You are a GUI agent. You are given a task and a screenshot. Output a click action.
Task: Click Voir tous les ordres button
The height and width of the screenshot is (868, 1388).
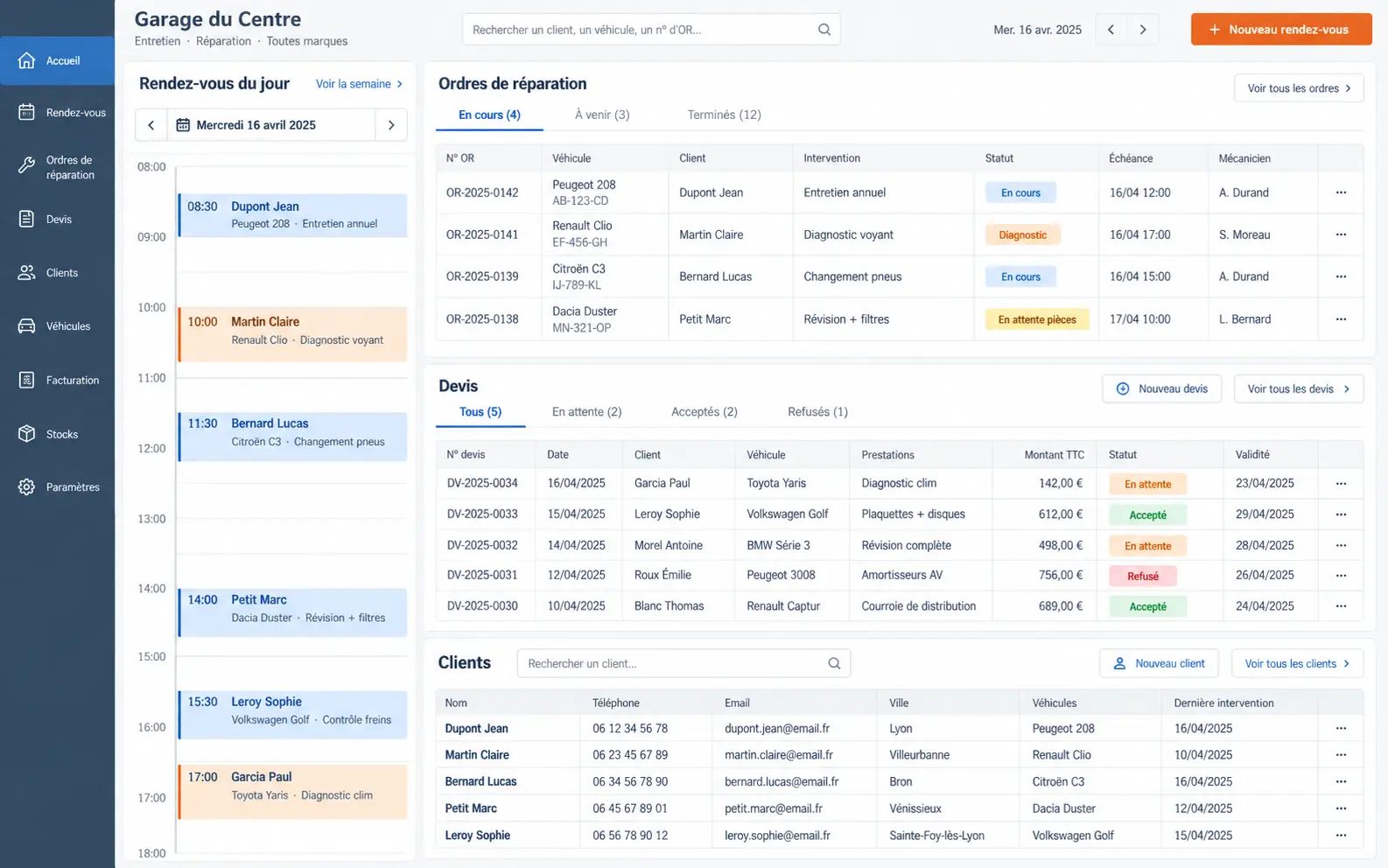[1299, 88]
